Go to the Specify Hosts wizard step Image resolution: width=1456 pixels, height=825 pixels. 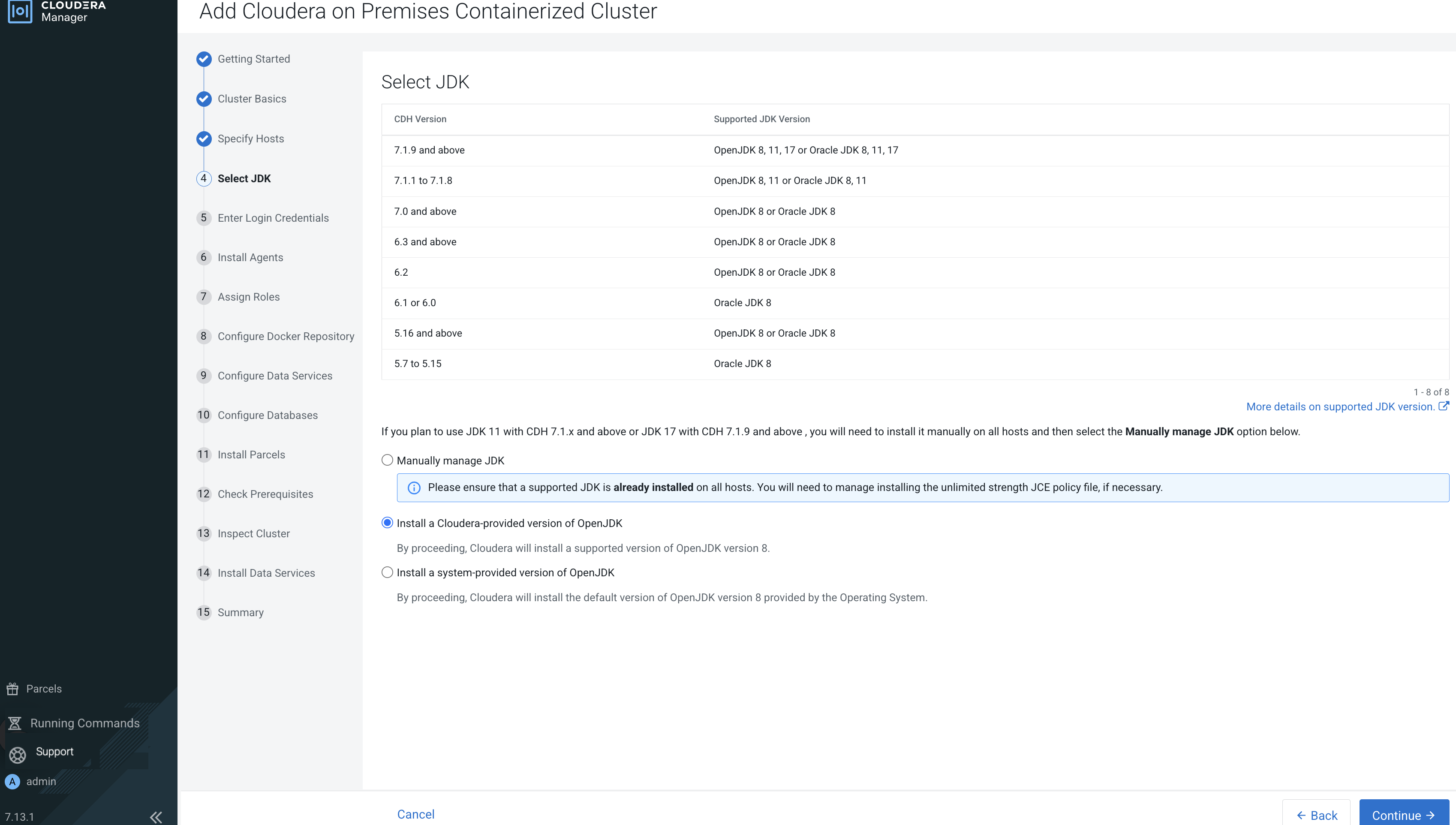(250, 139)
